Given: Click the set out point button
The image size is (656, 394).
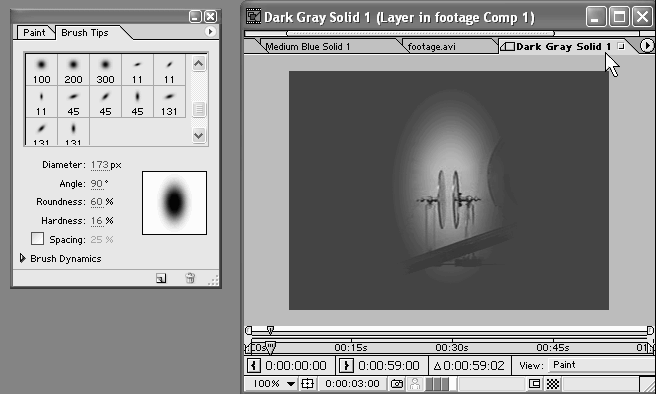Looking at the screenshot, I should [346, 366].
